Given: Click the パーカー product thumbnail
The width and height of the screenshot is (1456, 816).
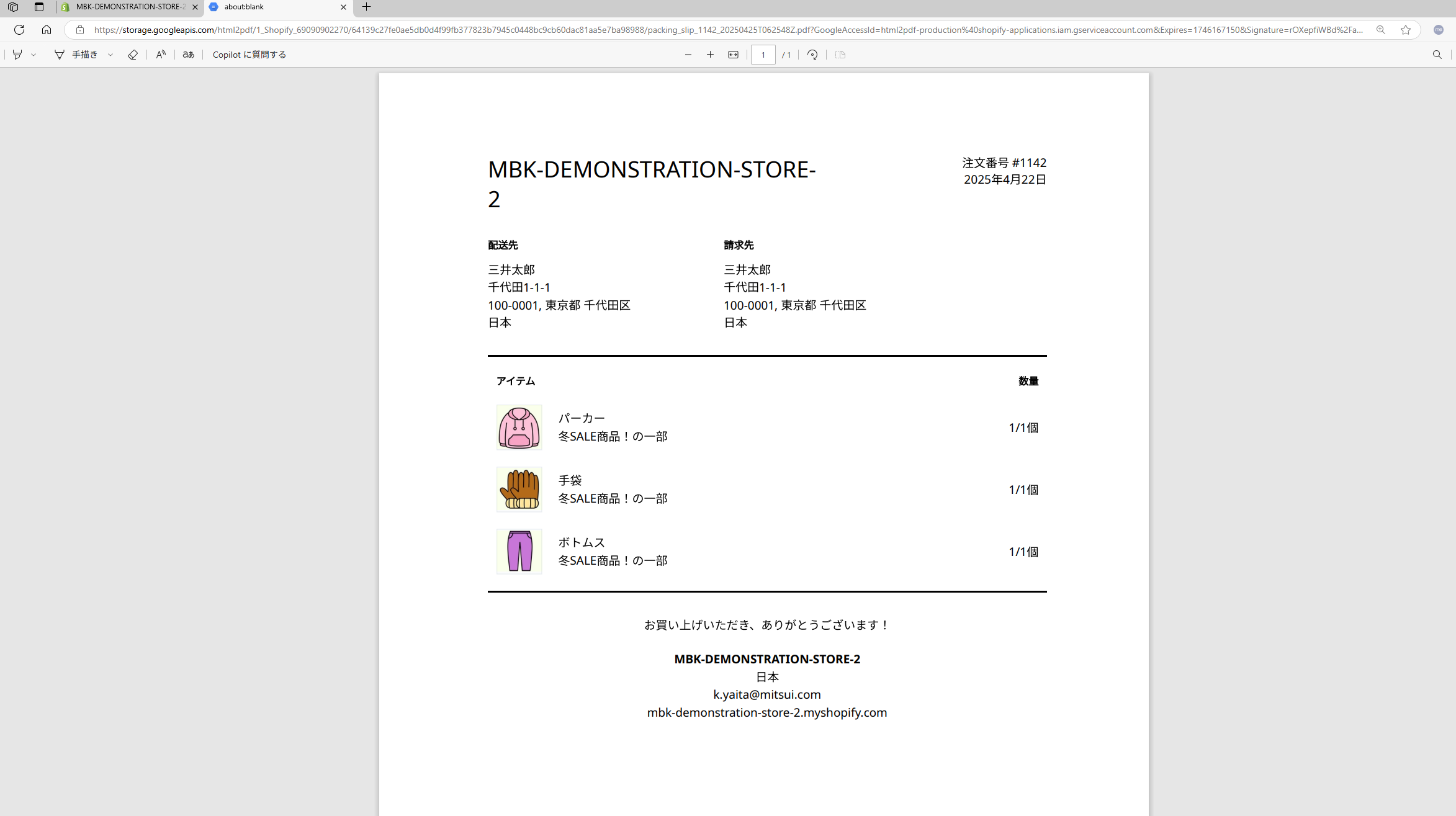Looking at the screenshot, I should (x=519, y=428).
